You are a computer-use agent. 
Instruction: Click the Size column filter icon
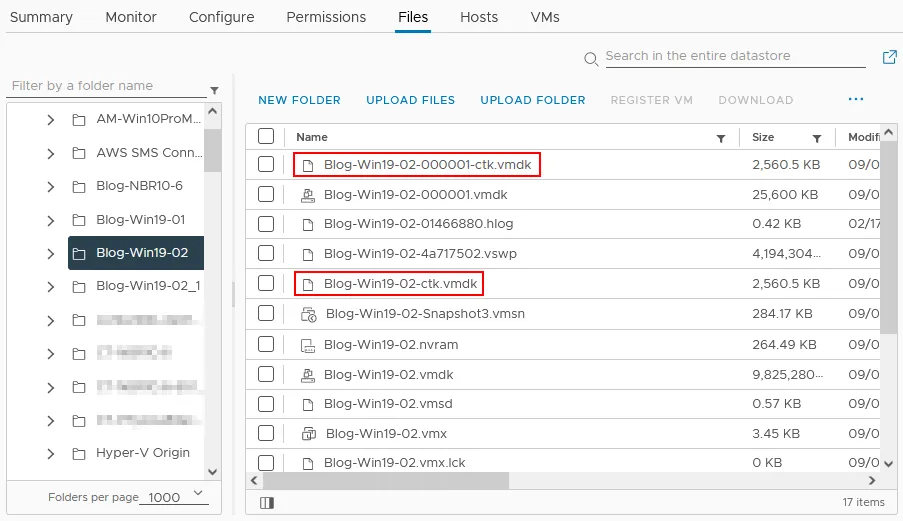(x=817, y=138)
